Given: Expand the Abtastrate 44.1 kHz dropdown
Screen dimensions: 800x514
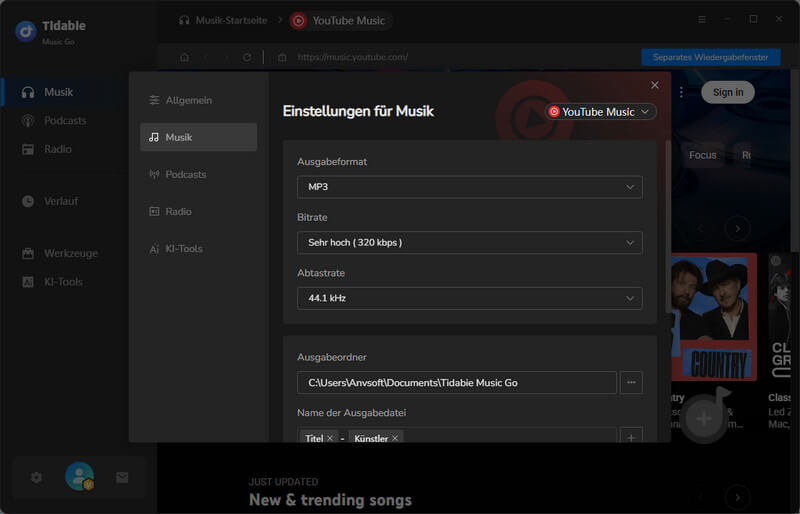Looking at the screenshot, I should coord(469,298).
